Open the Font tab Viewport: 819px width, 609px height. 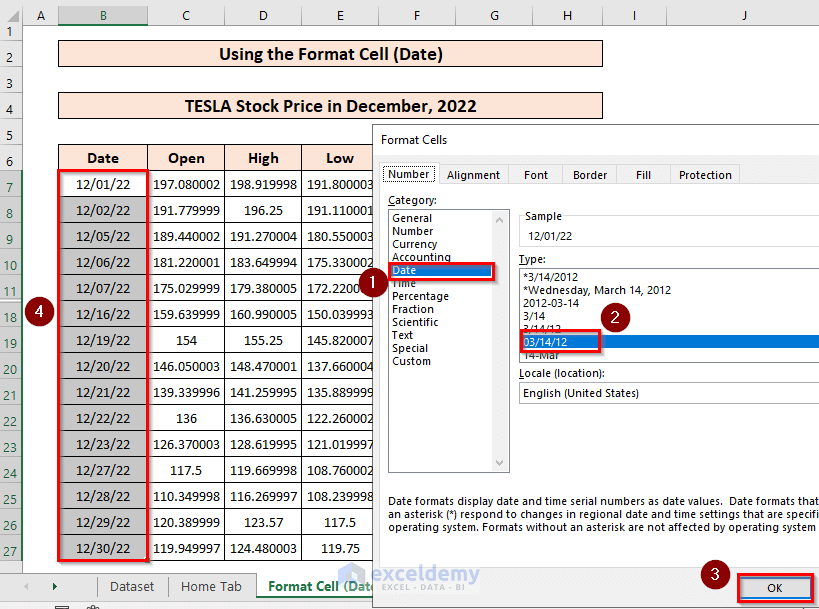point(536,175)
